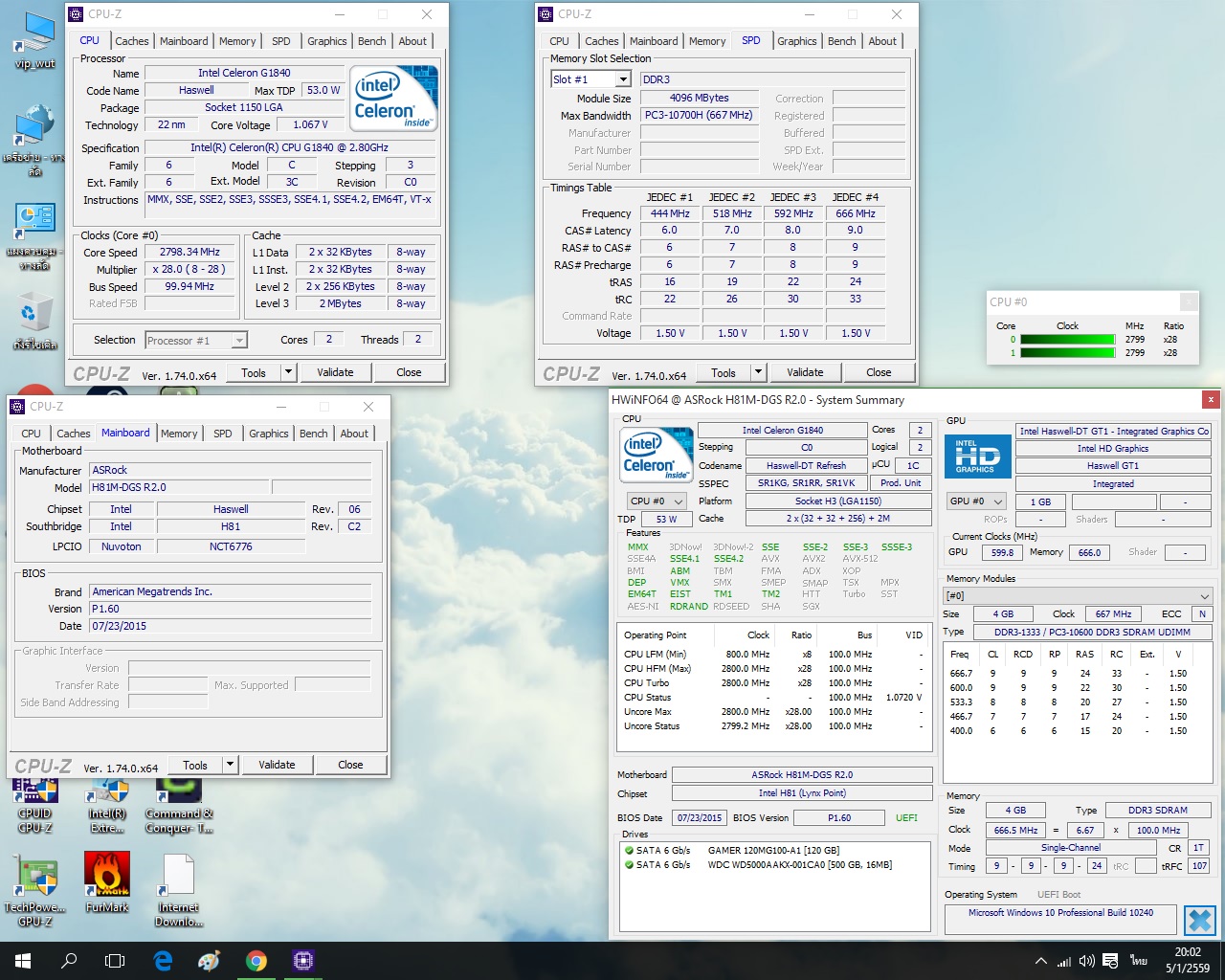
Task: Expand the Slot #1 memory slot dropdown
Action: 623,79
